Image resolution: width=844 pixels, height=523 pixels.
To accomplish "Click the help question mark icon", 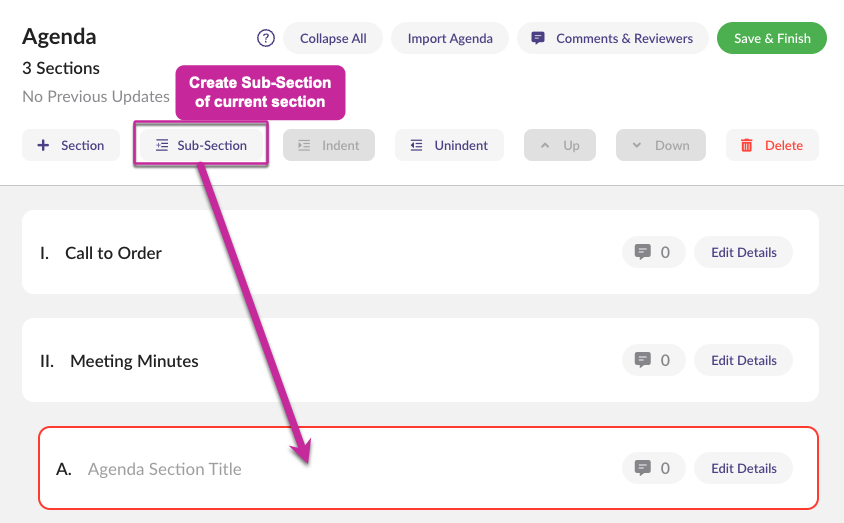I will 266,38.
